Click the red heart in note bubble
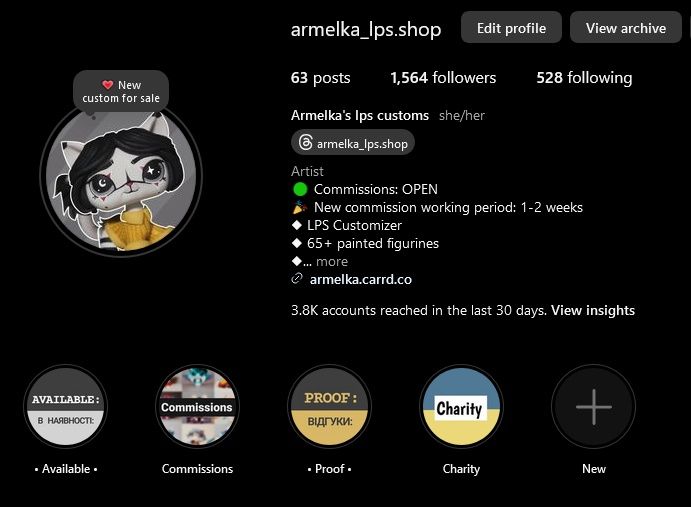This screenshot has width=691, height=507. [x=108, y=85]
